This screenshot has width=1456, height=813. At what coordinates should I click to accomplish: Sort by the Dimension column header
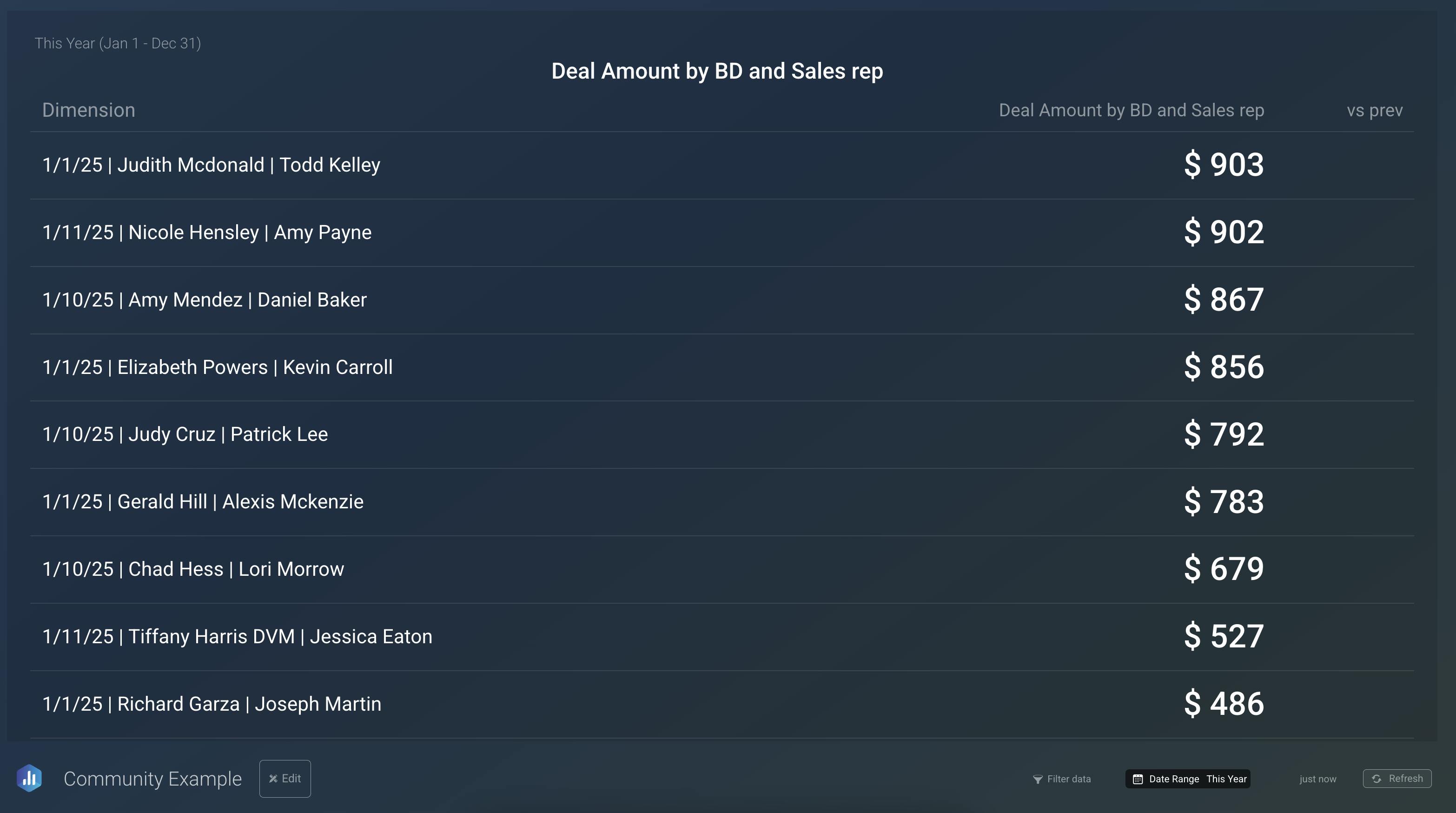pos(89,110)
